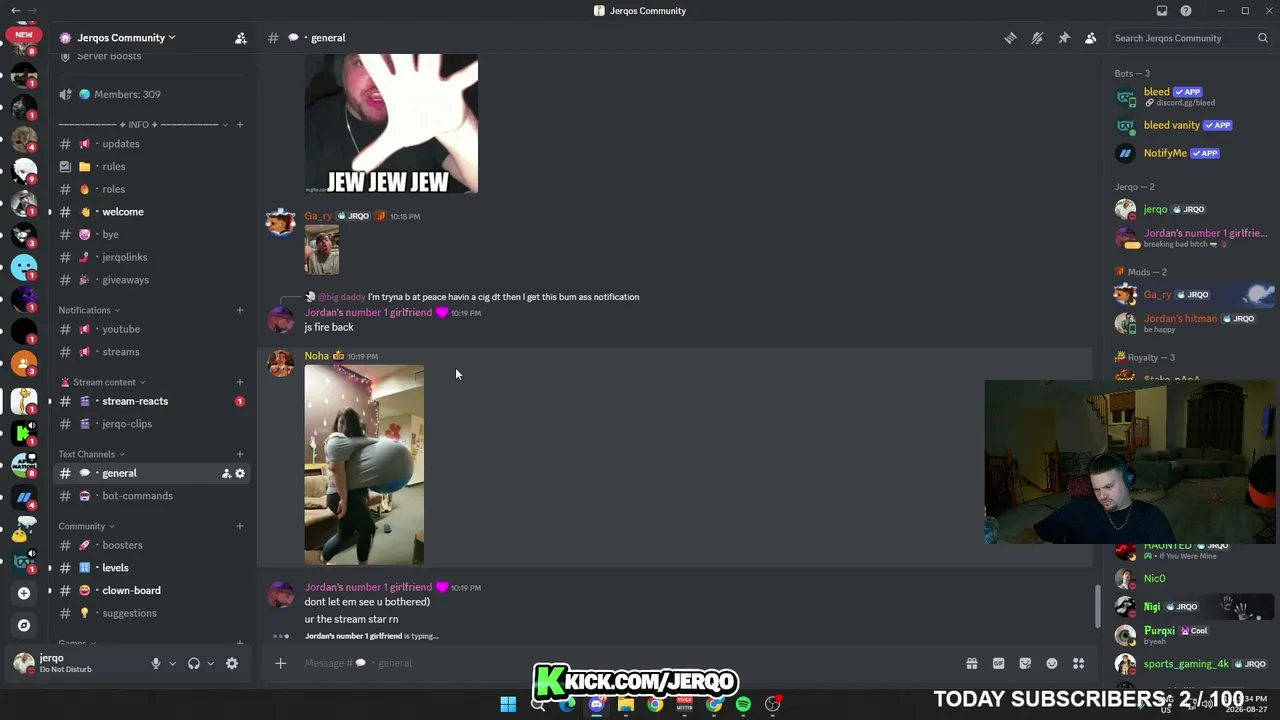Viewport: 1280px width, 720px height.
Task: Add channel to Notifications category
Action: pyautogui.click(x=239, y=310)
